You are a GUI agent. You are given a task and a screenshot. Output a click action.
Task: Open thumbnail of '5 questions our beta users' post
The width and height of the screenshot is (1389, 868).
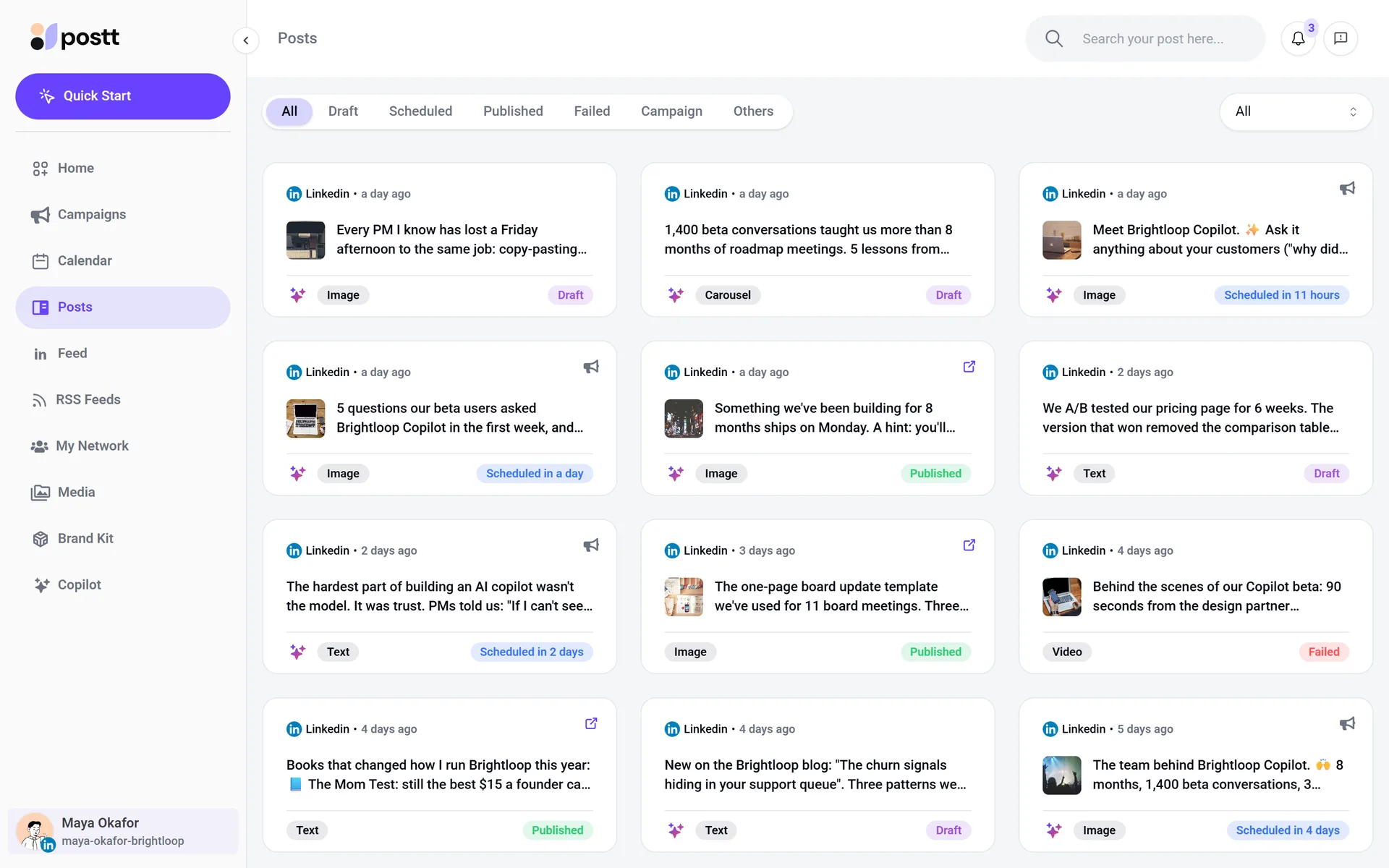point(305,419)
